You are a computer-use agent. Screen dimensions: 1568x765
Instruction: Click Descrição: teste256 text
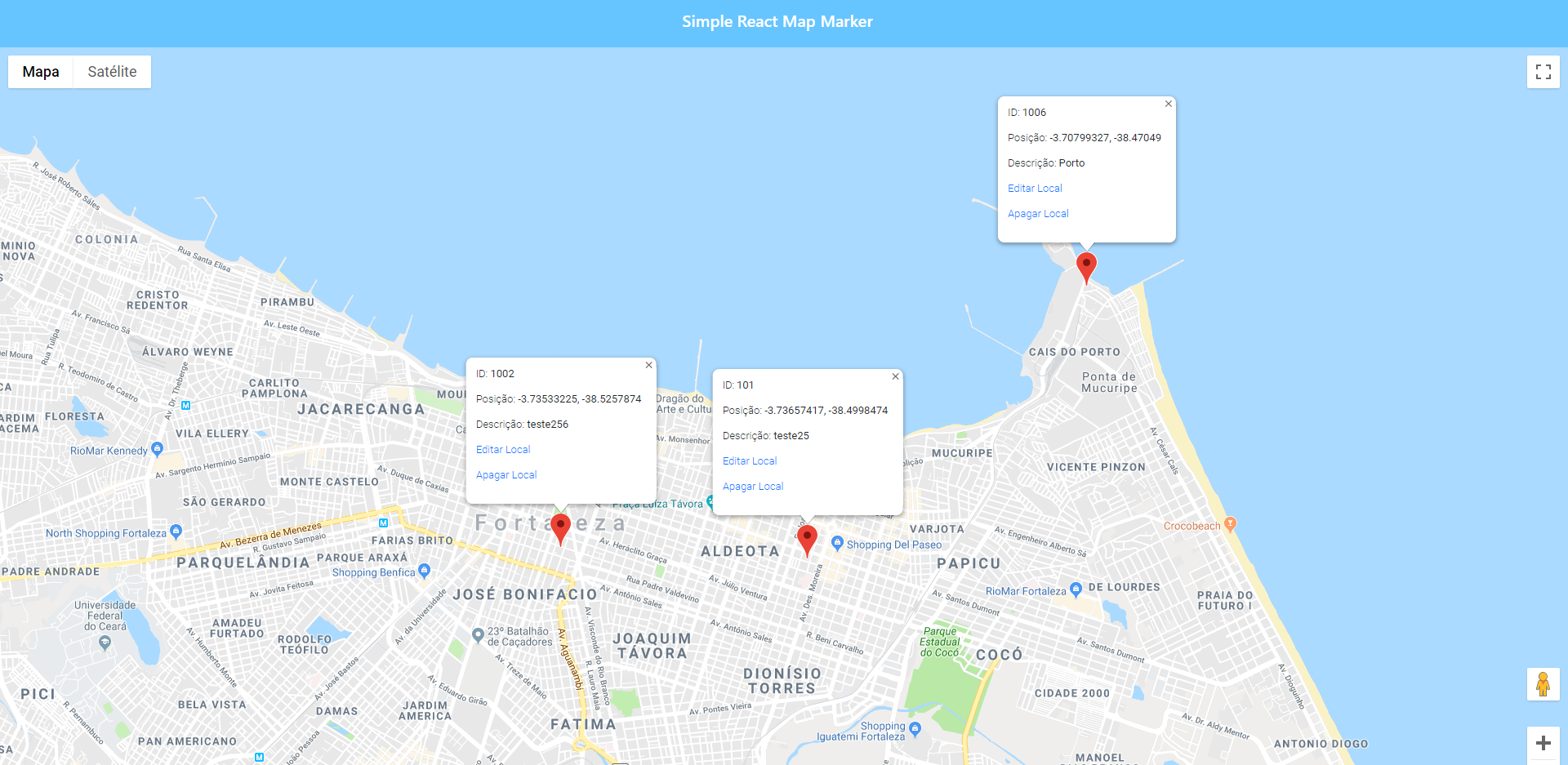tap(522, 425)
